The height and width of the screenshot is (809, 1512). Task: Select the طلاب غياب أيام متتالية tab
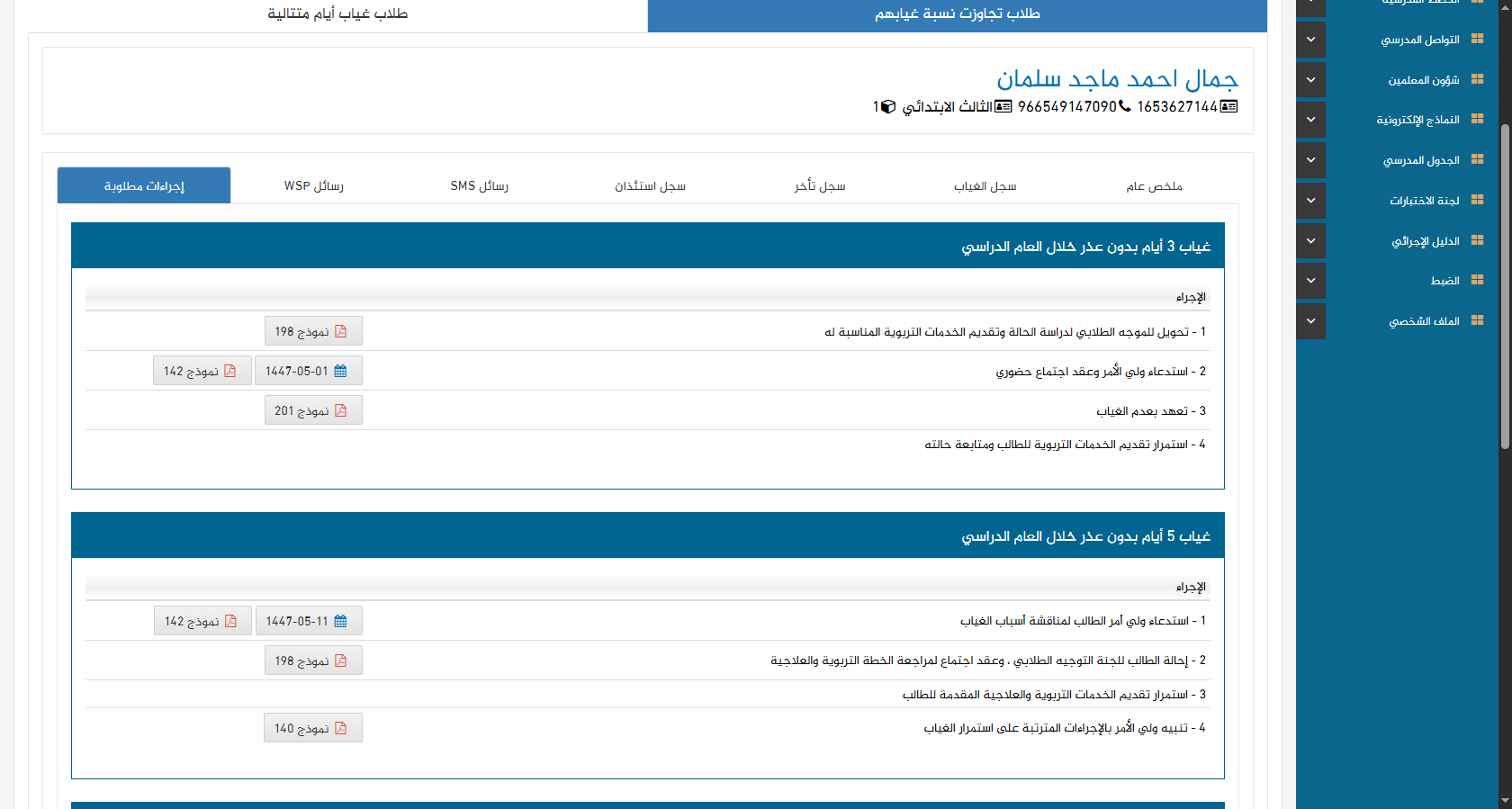337,14
